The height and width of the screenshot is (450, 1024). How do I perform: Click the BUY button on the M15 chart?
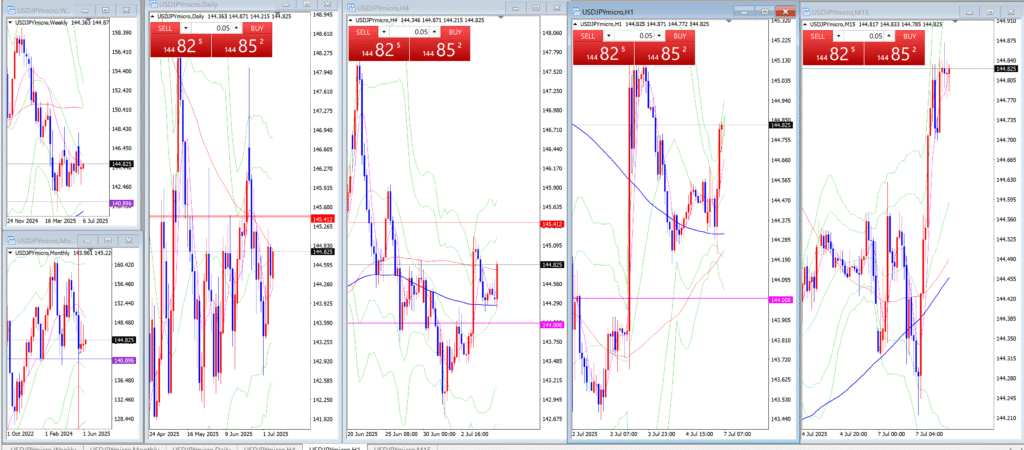coord(910,36)
